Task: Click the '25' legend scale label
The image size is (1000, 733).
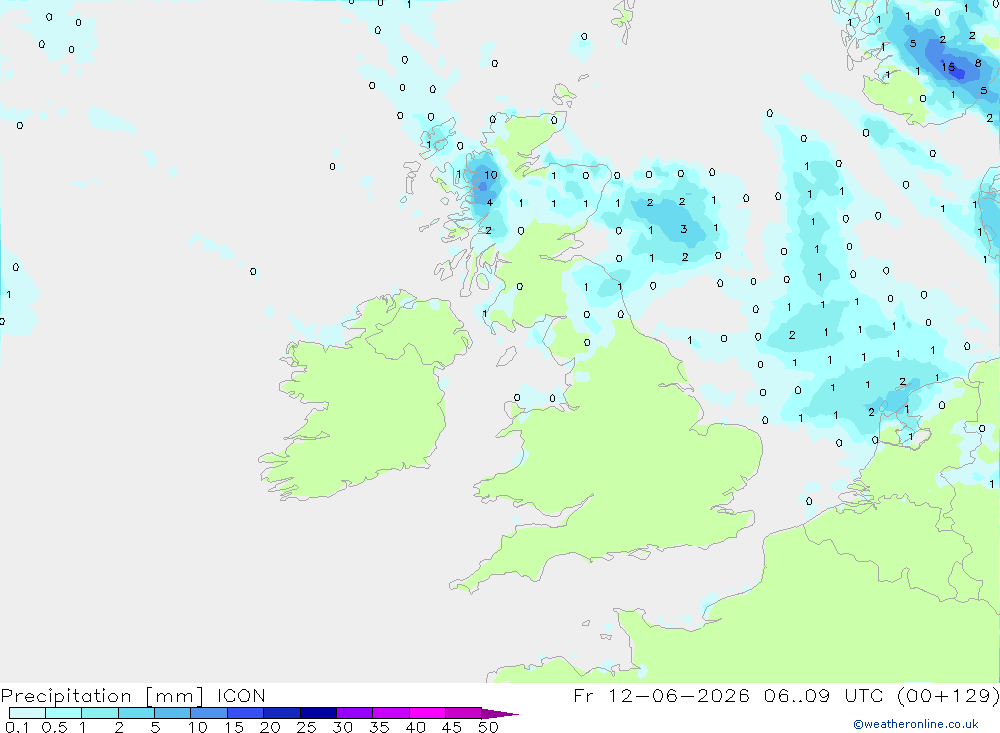Action: click(x=306, y=727)
